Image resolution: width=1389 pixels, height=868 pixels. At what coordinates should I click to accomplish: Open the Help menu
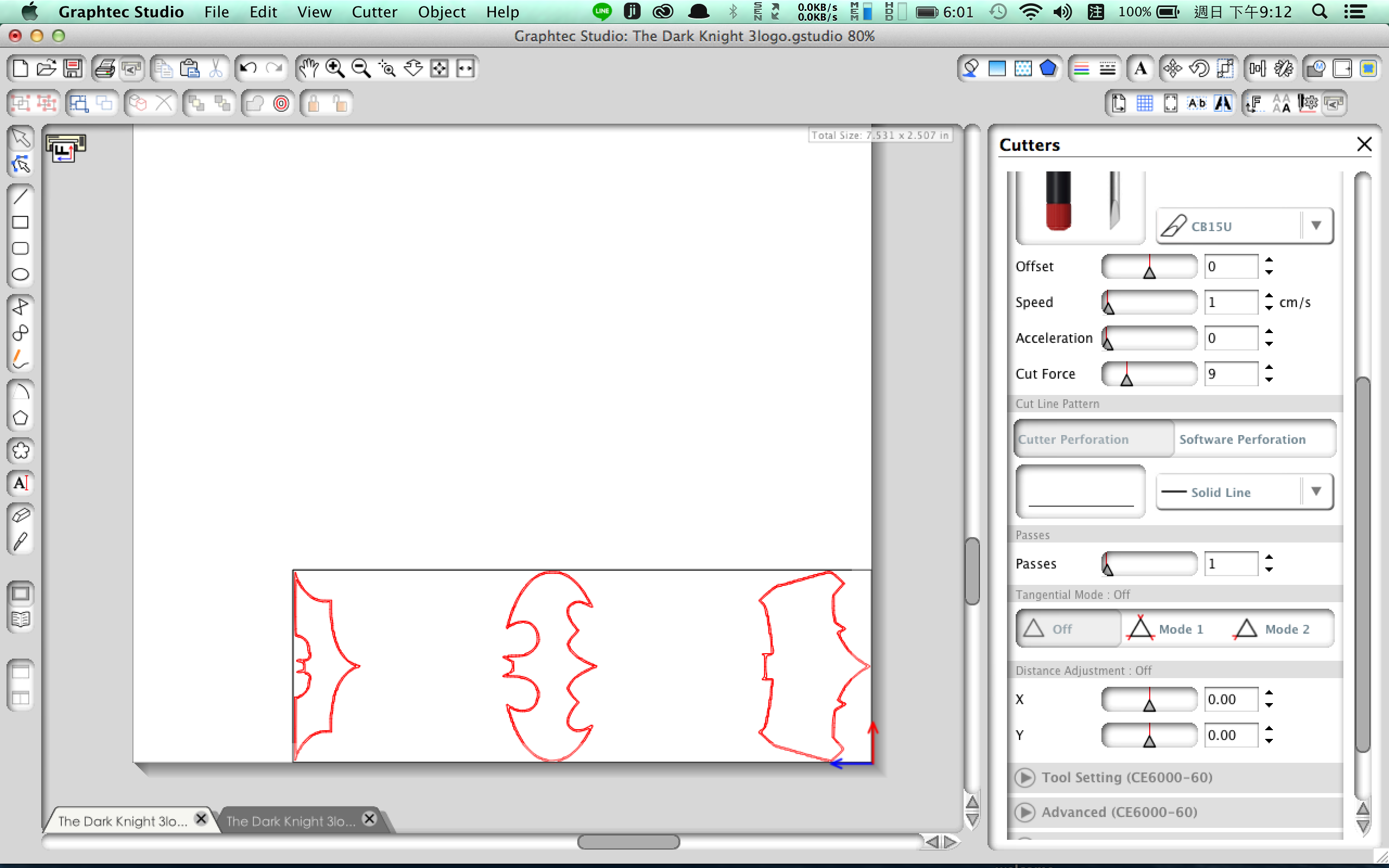(502, 11)
